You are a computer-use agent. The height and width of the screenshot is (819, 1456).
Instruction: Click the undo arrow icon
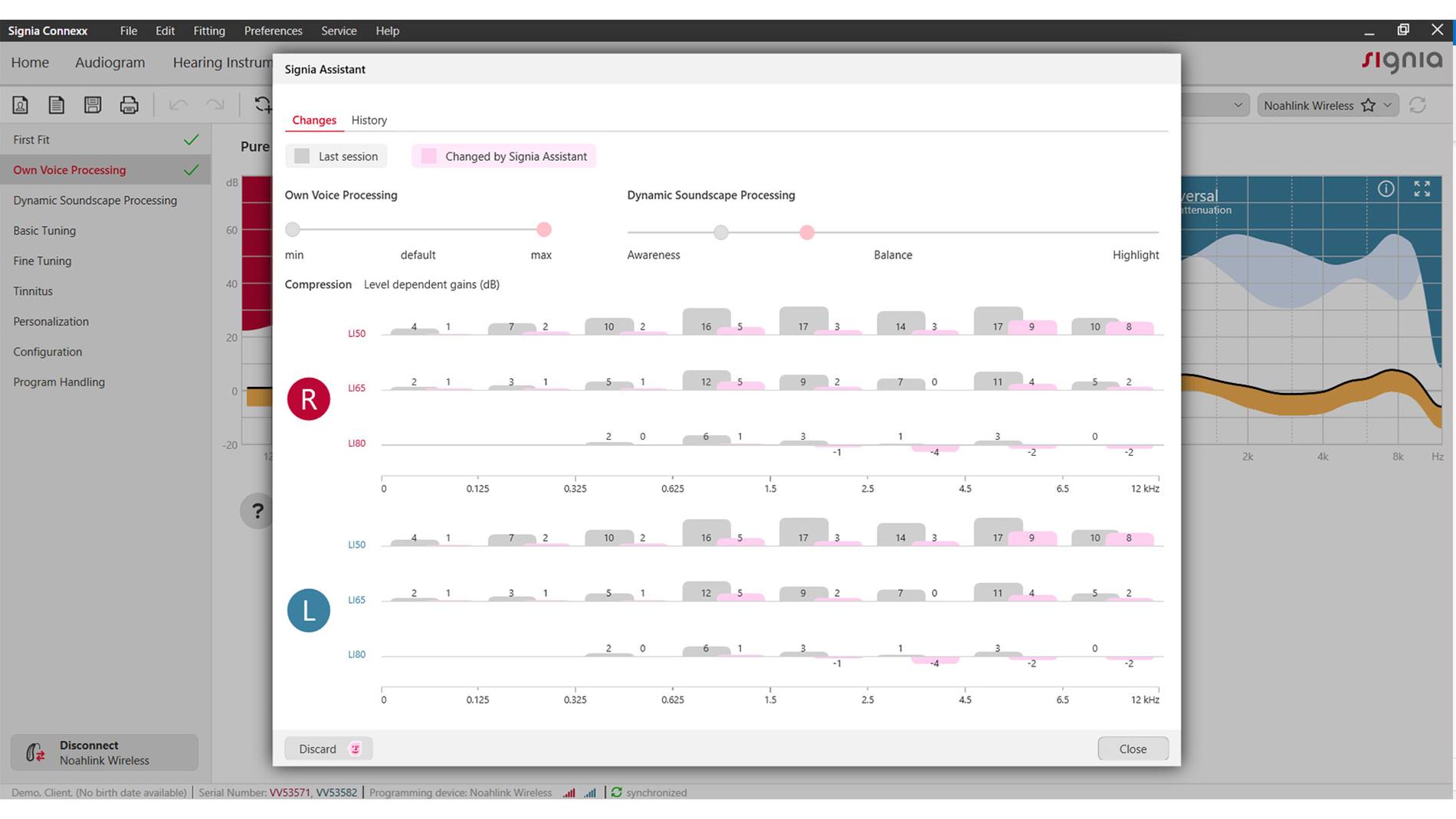pos(178,105)
